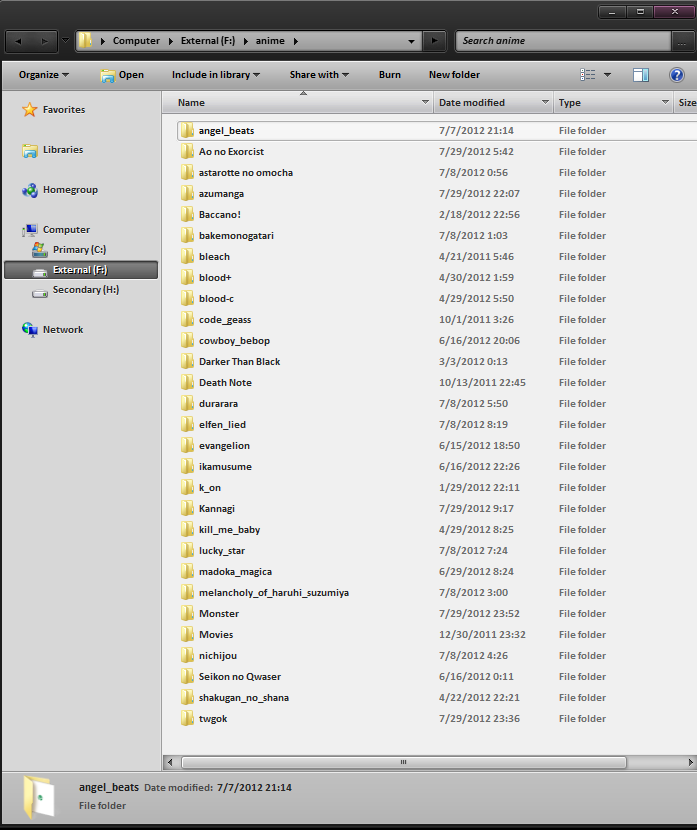Click the Baccano! folder icon
Viewport: 697px width, 830px height.
tap(187, 214)
